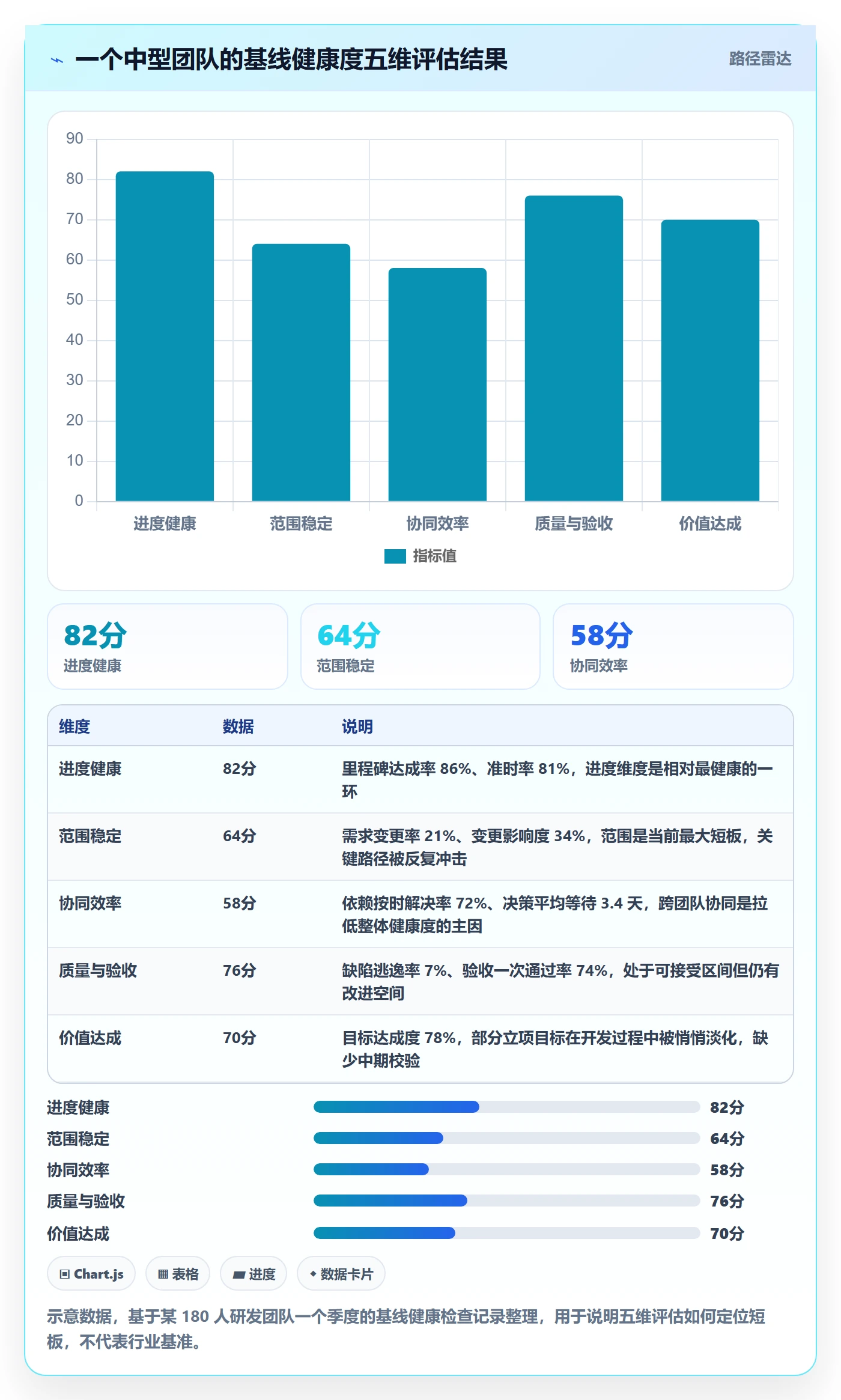Click the 82分 progress value label

tap(727, 1107)
